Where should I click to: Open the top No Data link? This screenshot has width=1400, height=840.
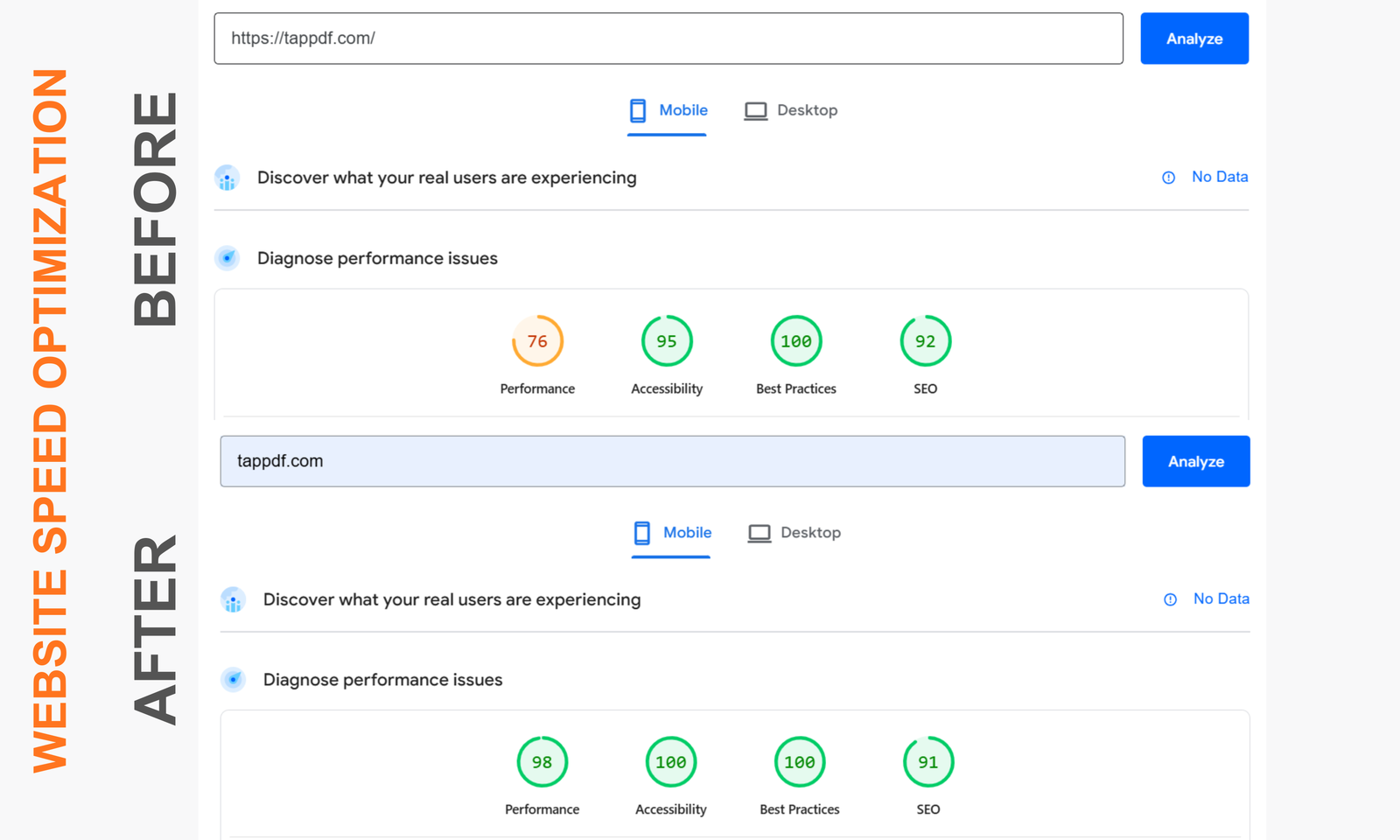[x=1220, y=177]
